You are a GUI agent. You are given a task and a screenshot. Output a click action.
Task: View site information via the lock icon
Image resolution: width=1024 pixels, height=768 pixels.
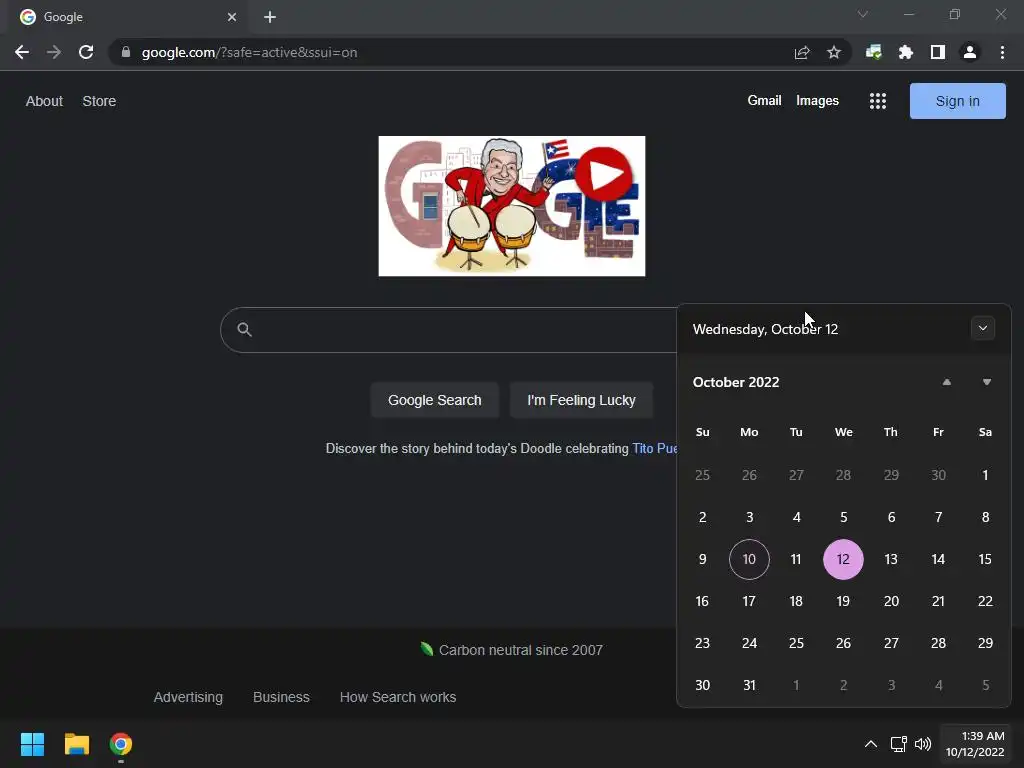pyautogui.click(x=126, y=52)
